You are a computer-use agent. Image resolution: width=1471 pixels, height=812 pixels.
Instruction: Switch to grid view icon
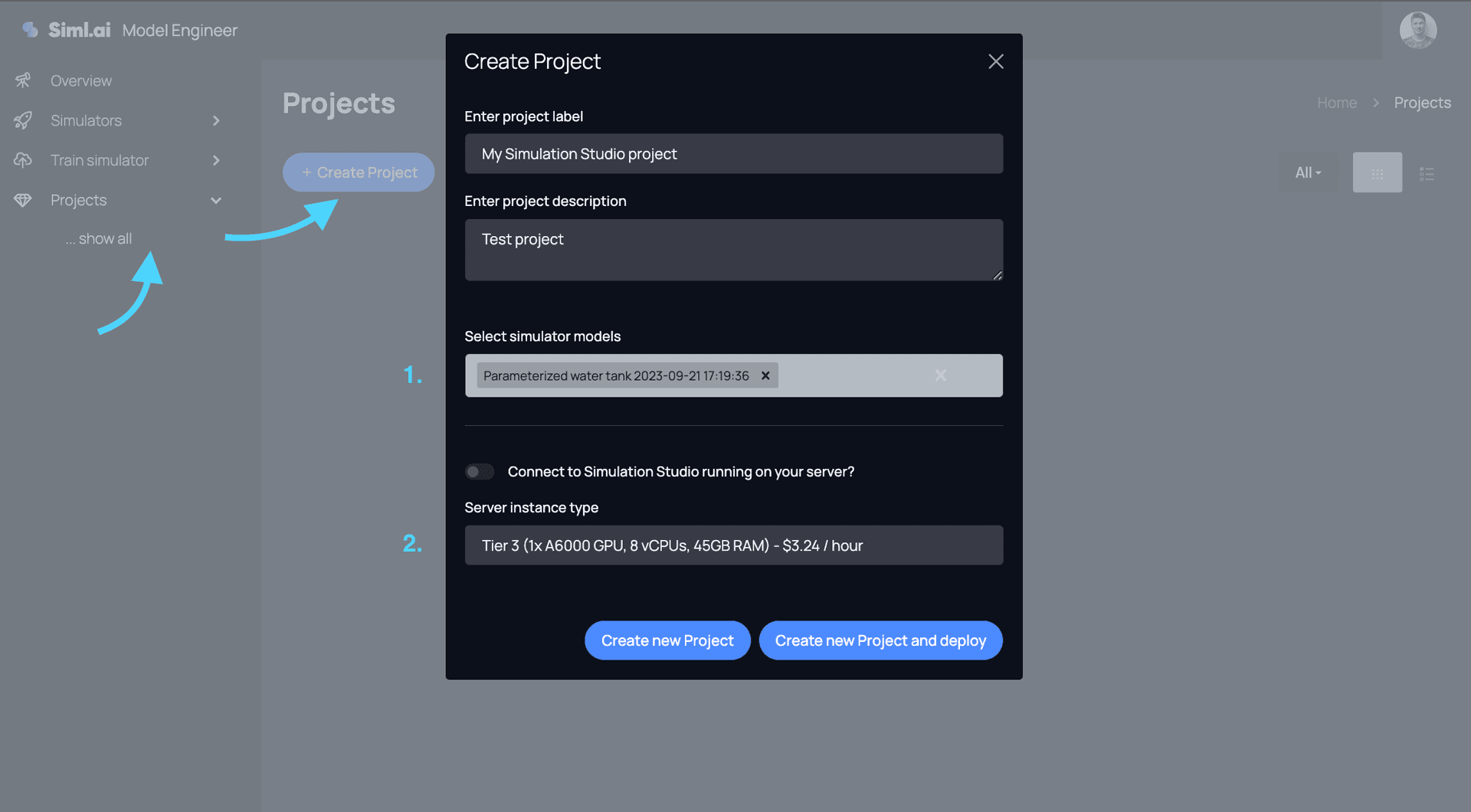tap(1377, 173)
